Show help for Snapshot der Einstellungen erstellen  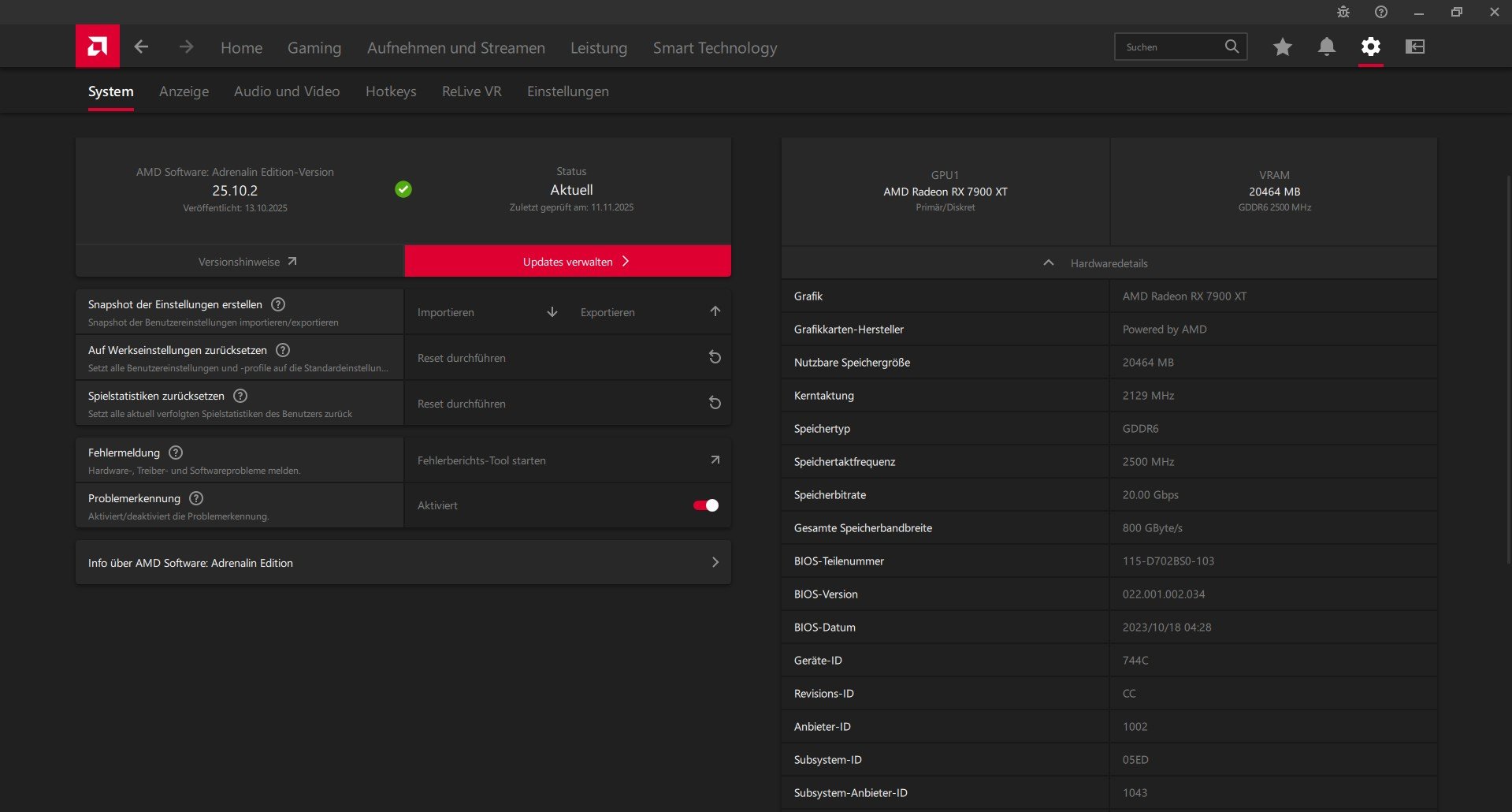click(x=278, y=304)
